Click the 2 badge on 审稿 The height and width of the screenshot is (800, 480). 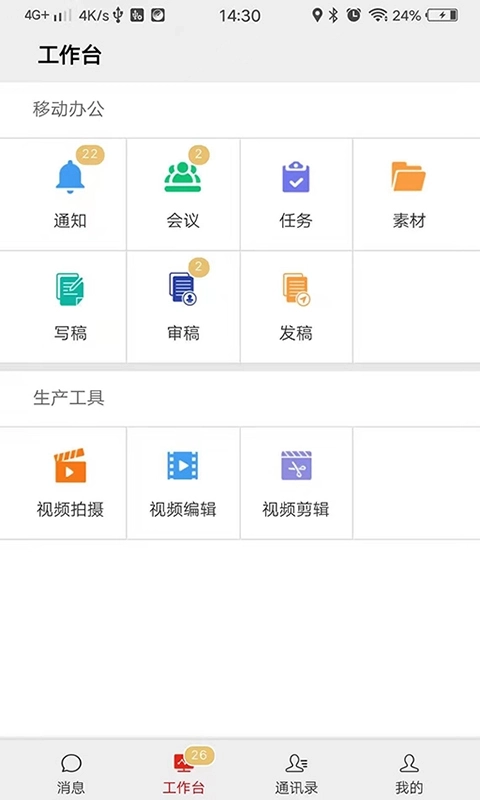point(199,266)
